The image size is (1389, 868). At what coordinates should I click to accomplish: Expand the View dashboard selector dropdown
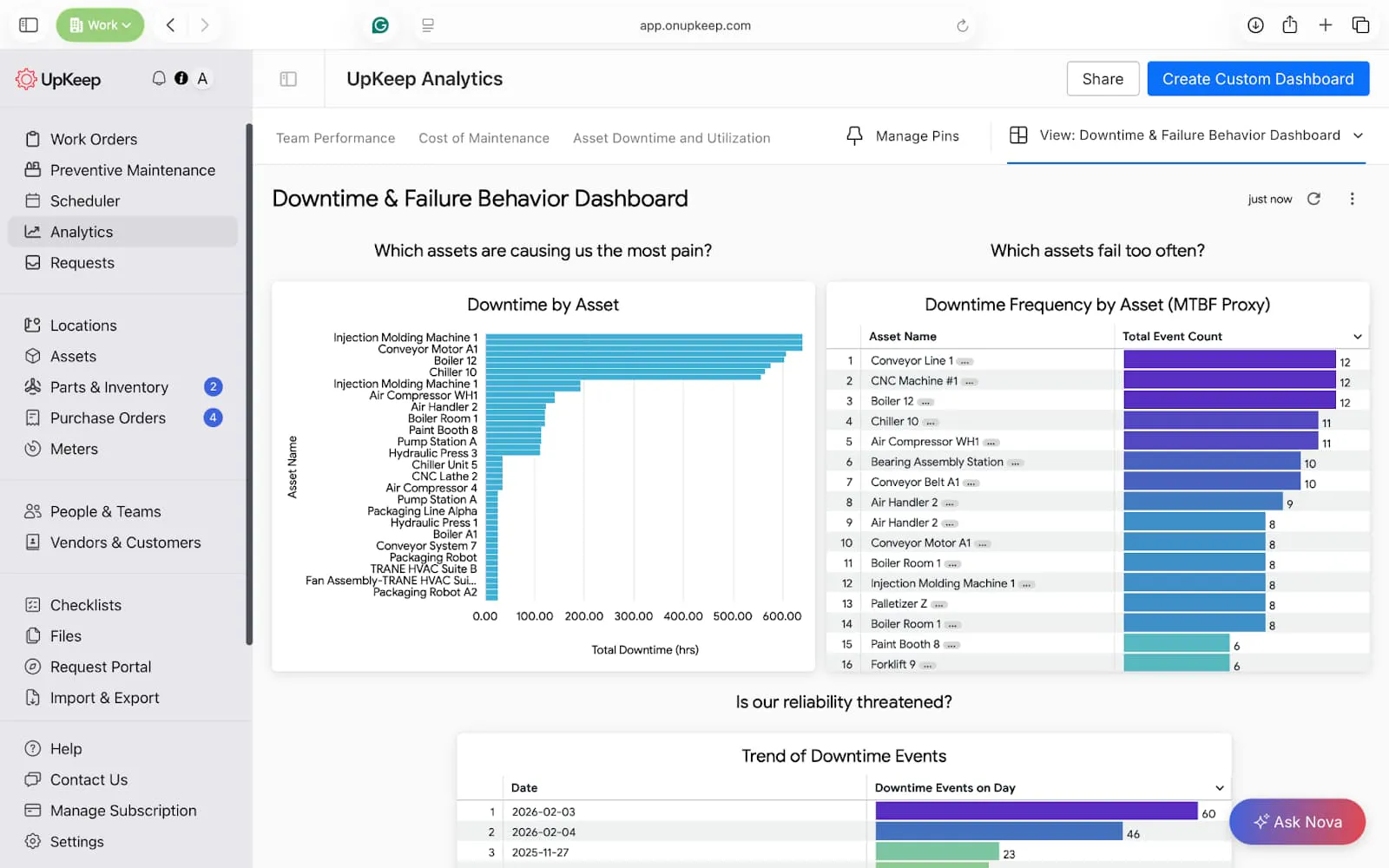[x=1358, y=135]
